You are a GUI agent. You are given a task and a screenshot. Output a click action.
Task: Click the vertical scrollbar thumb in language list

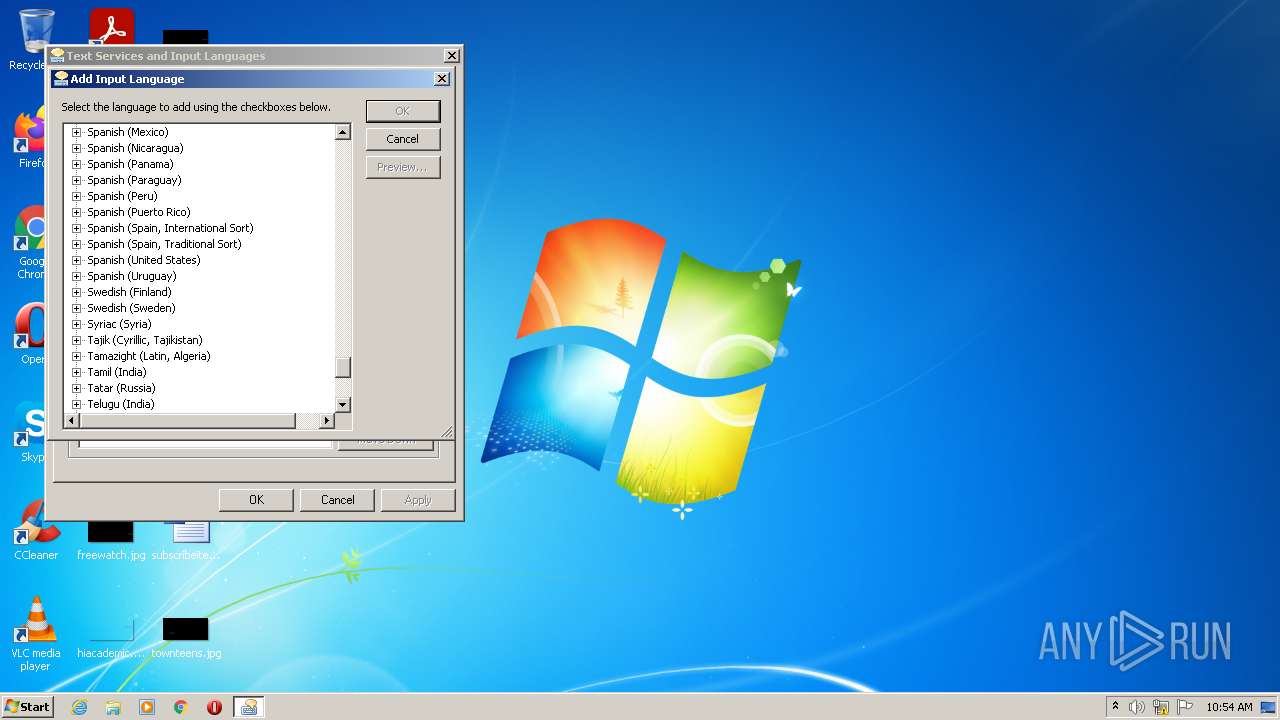point(343,367)
